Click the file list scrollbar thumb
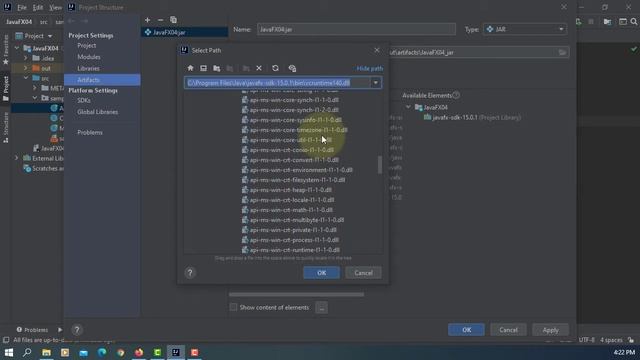Image resolution: width=640 pixels, height=360 pixels. pyautogui.click(x=380, y=164)
